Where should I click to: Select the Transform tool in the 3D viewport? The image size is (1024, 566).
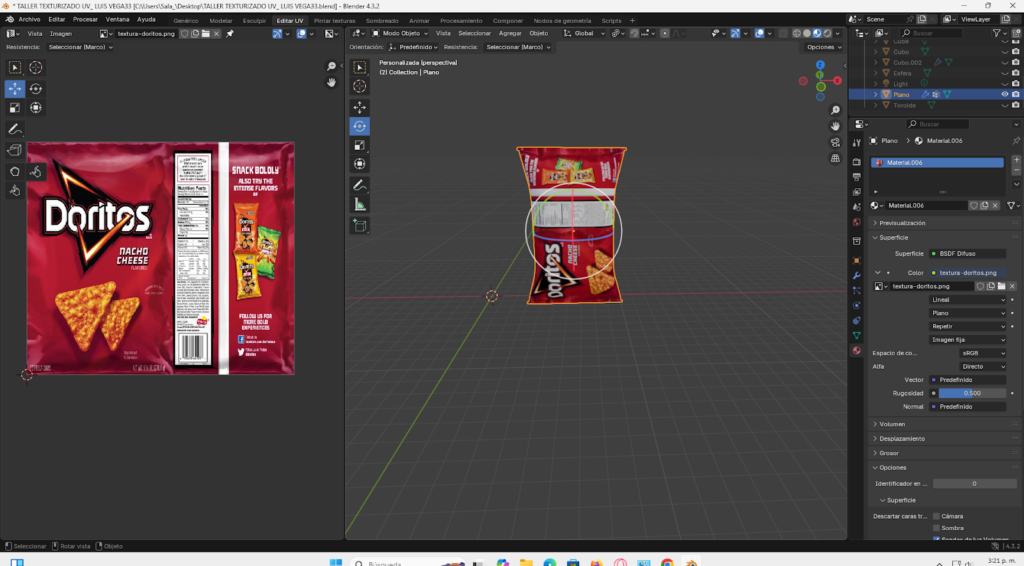click(359, 164)
